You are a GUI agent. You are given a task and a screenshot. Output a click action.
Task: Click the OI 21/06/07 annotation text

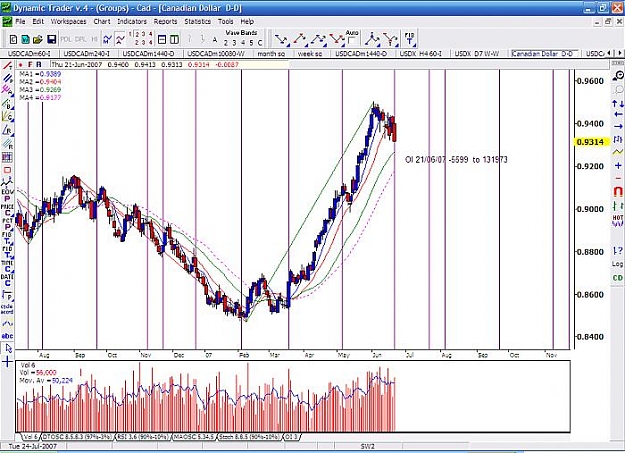[x=456, y=160]
